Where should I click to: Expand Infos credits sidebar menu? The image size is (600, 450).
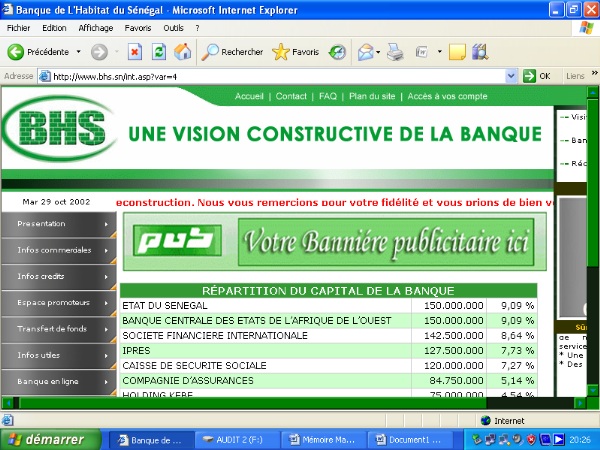coord(59,276)
